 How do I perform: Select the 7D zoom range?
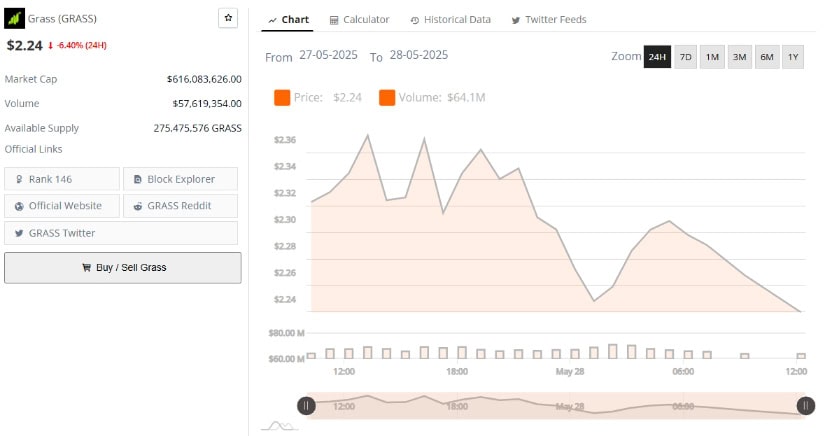[686, 57]
